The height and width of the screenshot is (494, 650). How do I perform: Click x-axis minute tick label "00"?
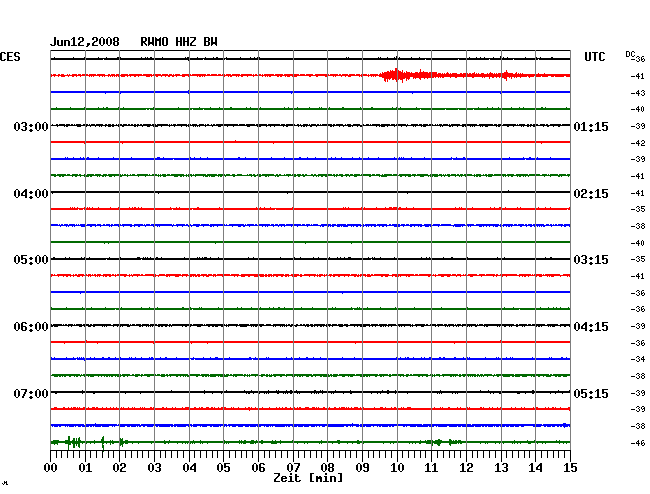pyautogui.click(x=51, y=467)
